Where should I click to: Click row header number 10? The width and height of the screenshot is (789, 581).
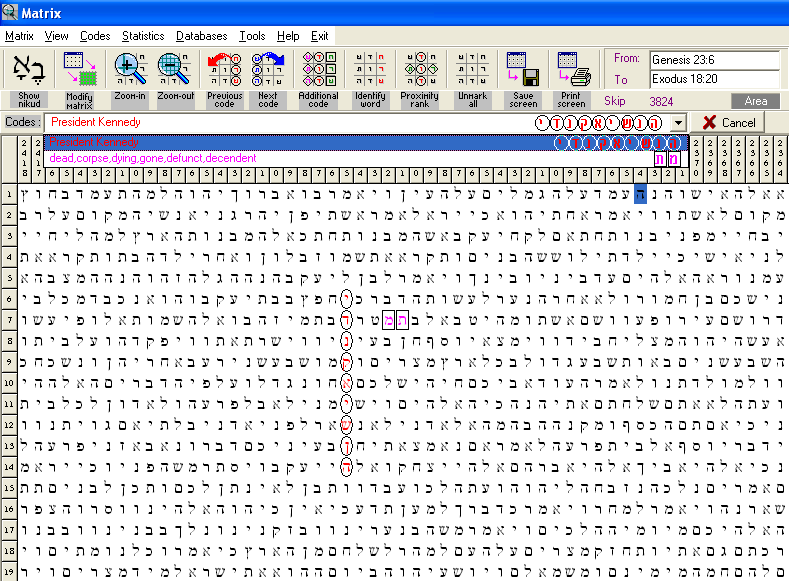click(9, 383)
